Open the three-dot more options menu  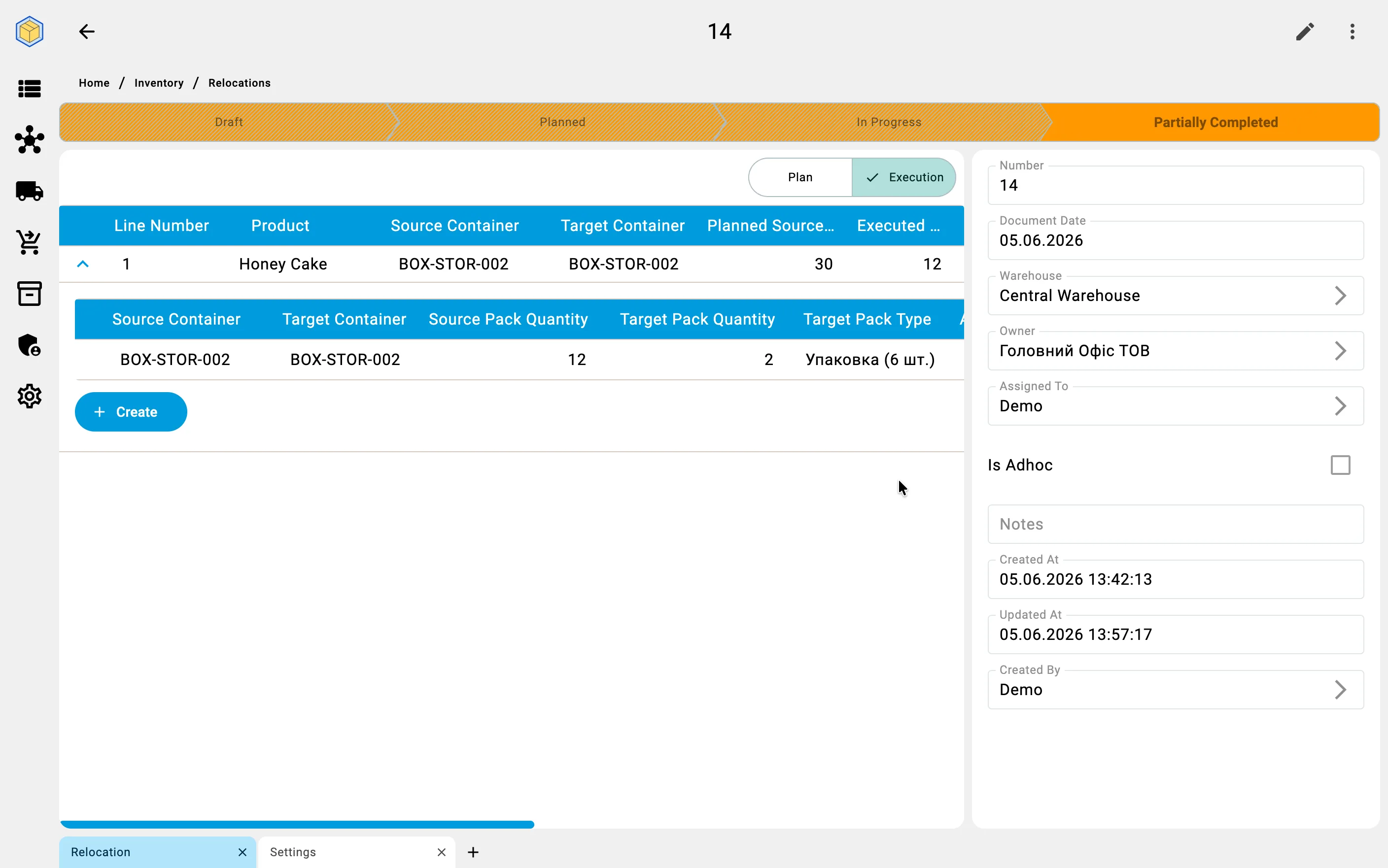(1353, 32)
